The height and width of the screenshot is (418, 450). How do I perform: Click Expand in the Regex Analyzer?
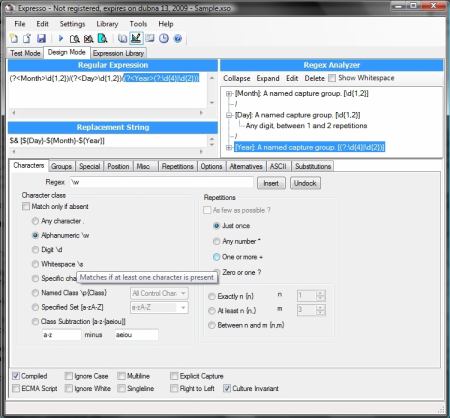(x=268, y=78)
